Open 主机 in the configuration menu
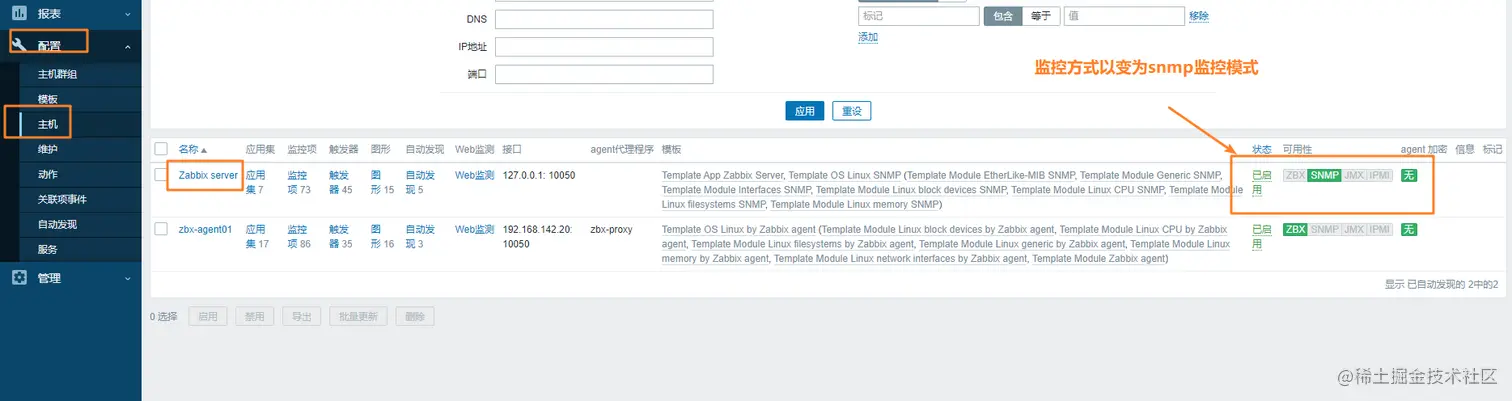 48,124
